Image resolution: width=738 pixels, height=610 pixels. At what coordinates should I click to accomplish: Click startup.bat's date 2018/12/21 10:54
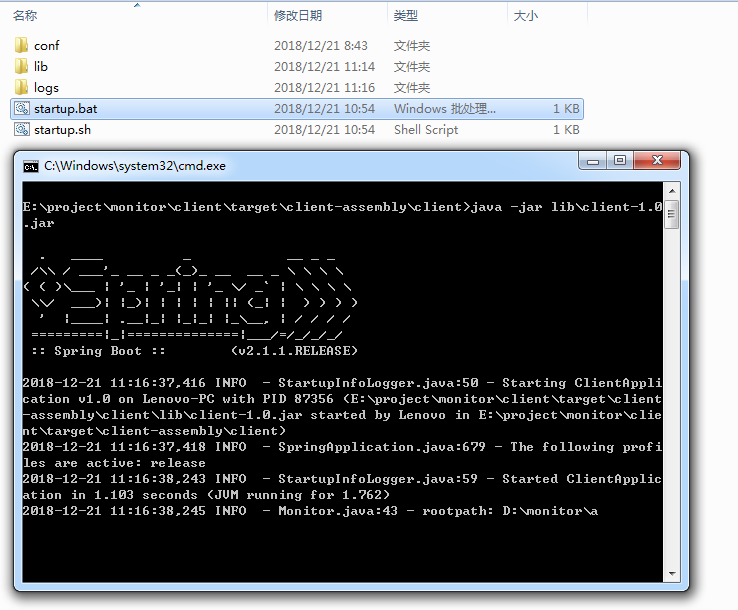tap(324, 109)
